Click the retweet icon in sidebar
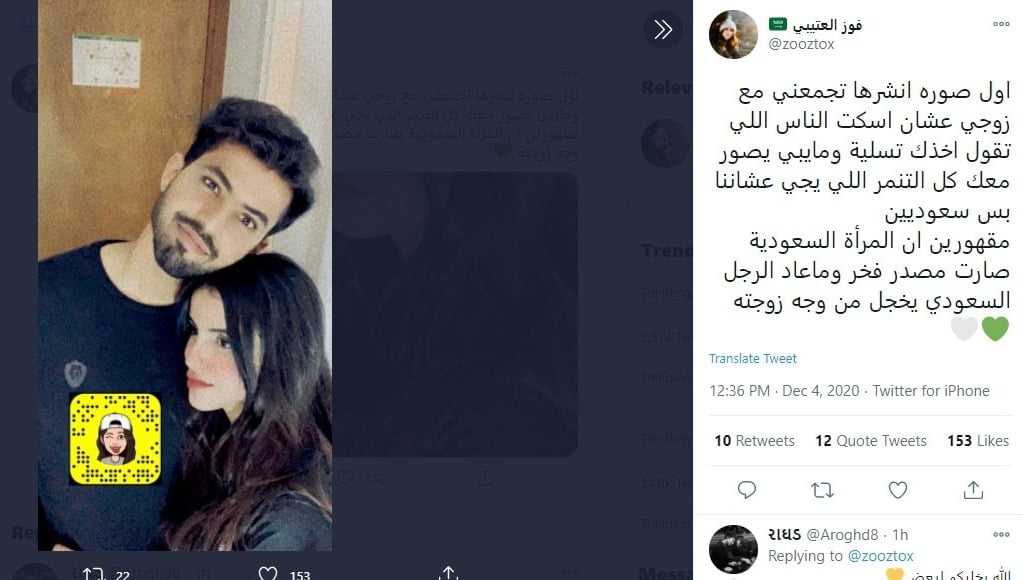Screen dimensions: 1023x580 pos(822,489)
